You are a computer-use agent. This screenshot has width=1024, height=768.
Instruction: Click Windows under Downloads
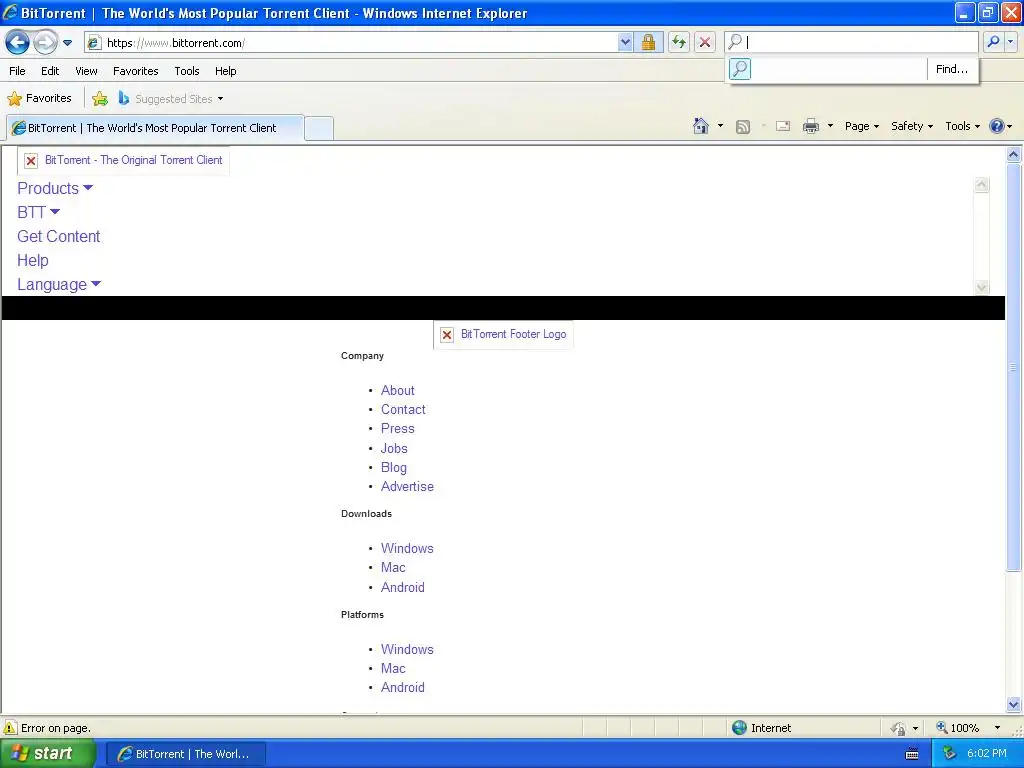[407, 549]
